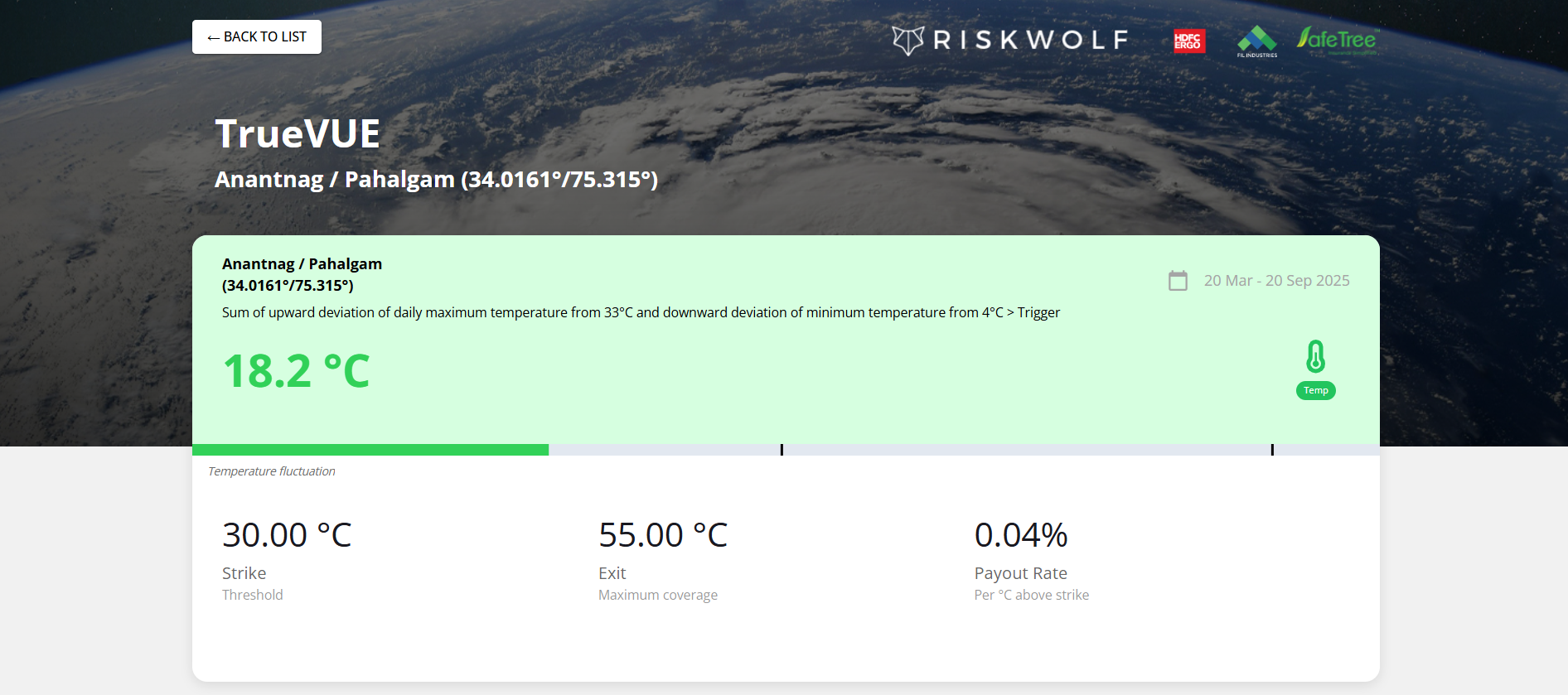Screen dimensions: 1568x695
Task: Click the 18.2 °C current reading
Action: [296, 371]
